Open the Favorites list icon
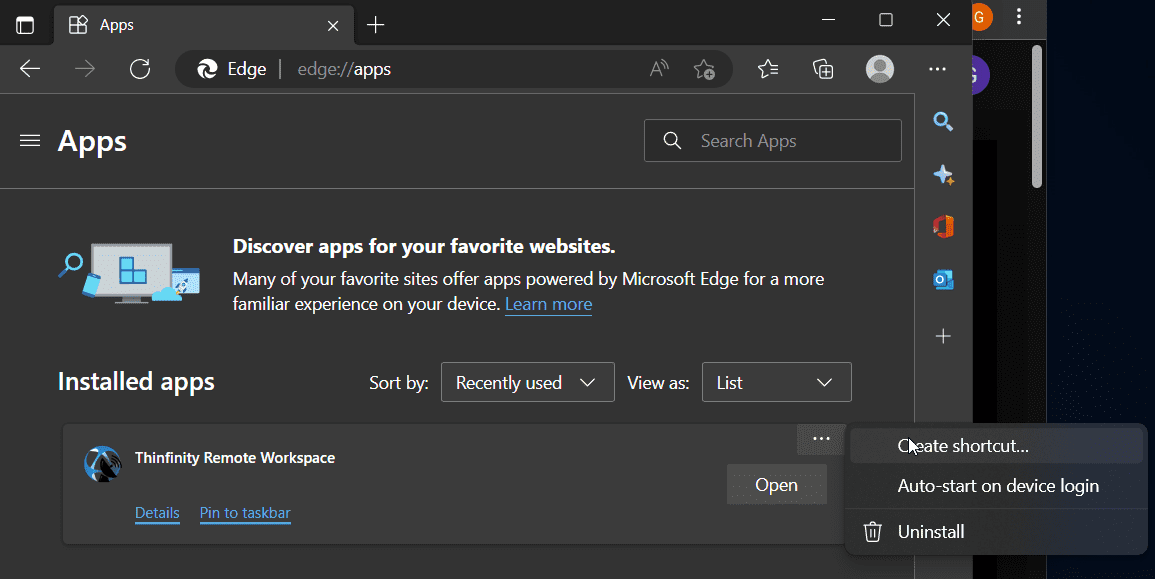Image resolution: width=1155 pixels, height=579 pixels. tap(767, 68)
